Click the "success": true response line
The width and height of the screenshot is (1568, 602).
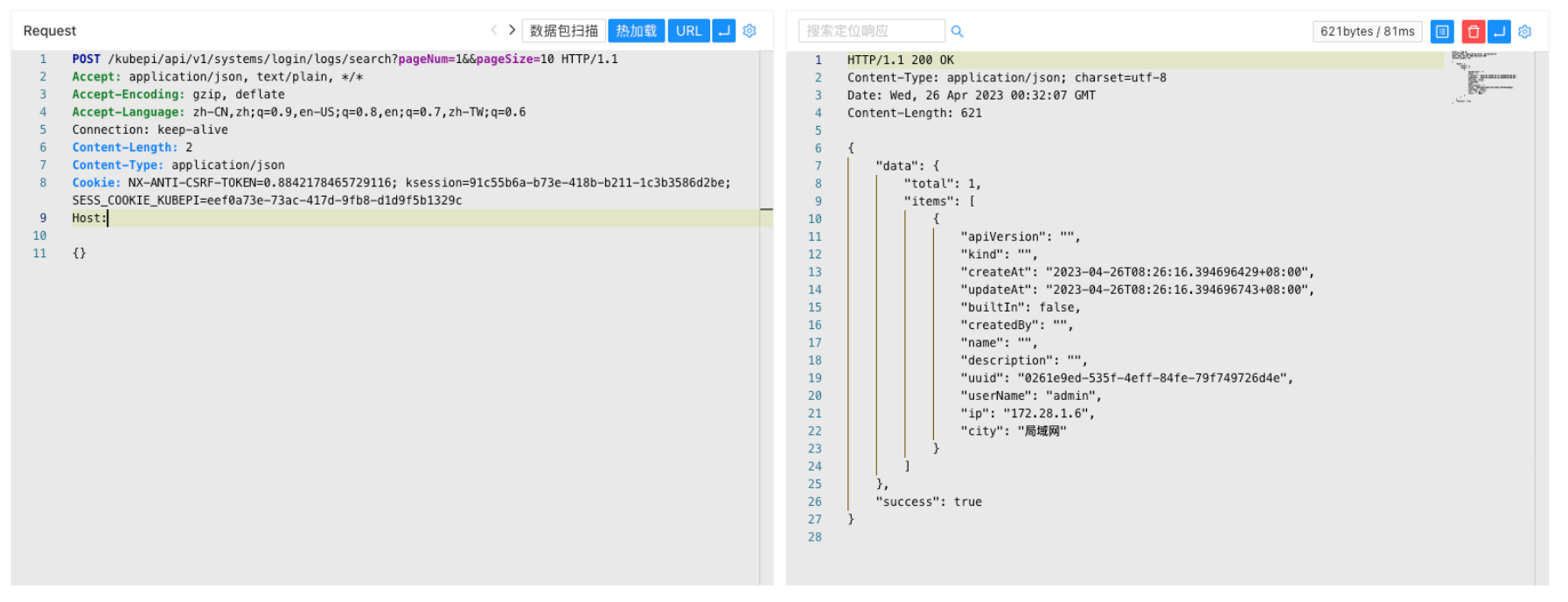tap(928, 501)
